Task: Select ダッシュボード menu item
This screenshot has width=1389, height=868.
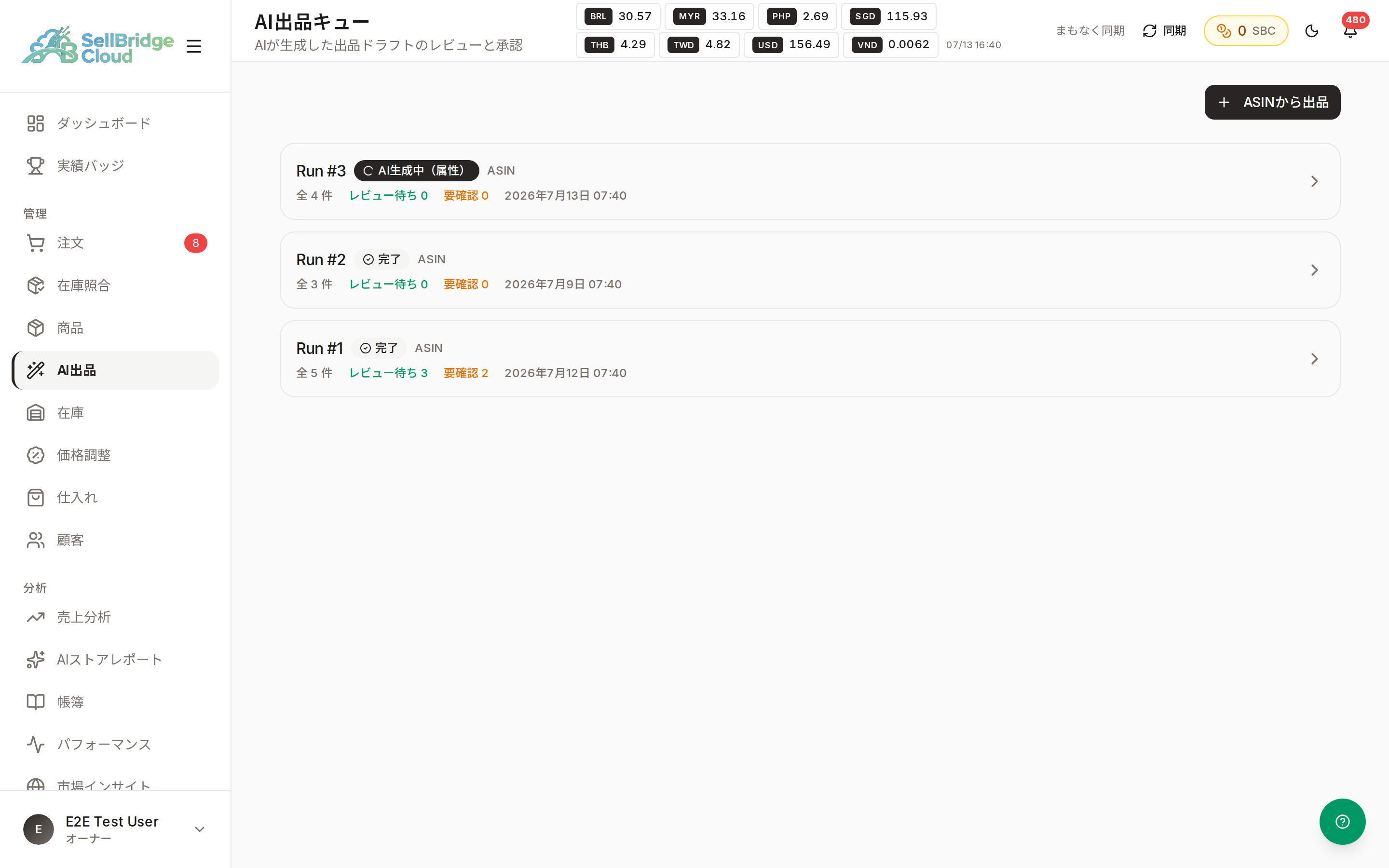Action: pyautogui.click(x=115, y=123)
